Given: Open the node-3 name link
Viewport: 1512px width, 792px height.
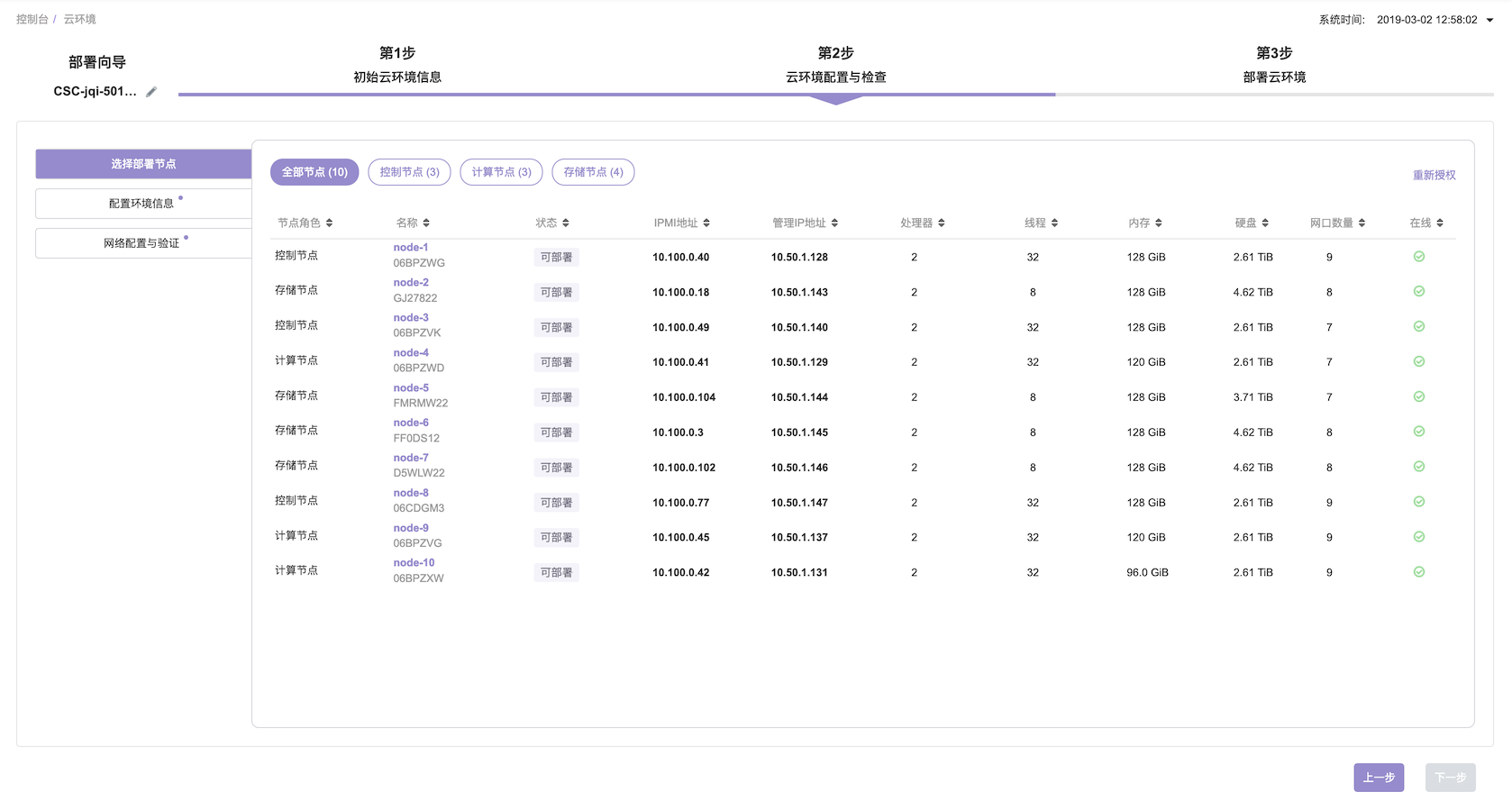Looking at the screenshot, I should point(411,318).
